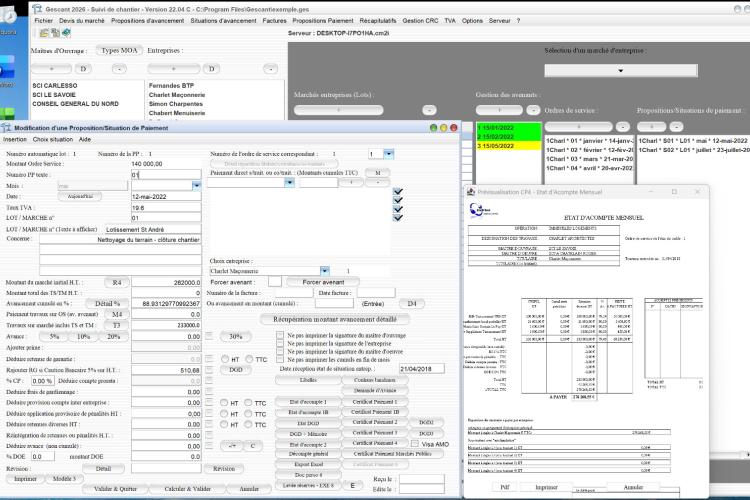Toggle the Visa AMO checkbox
This screenshot has height=500, width=750.
(x=415, y=444)
